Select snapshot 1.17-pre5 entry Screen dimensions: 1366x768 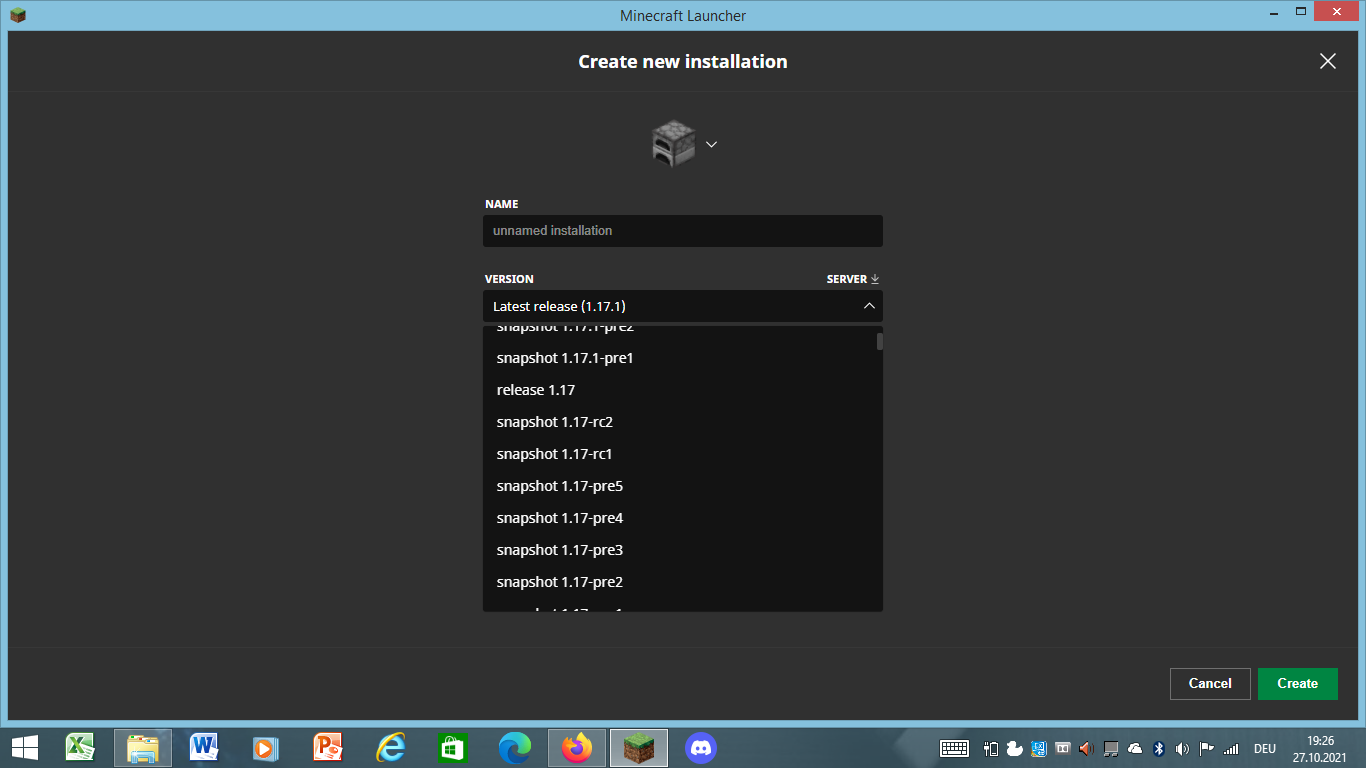point(560,486)
